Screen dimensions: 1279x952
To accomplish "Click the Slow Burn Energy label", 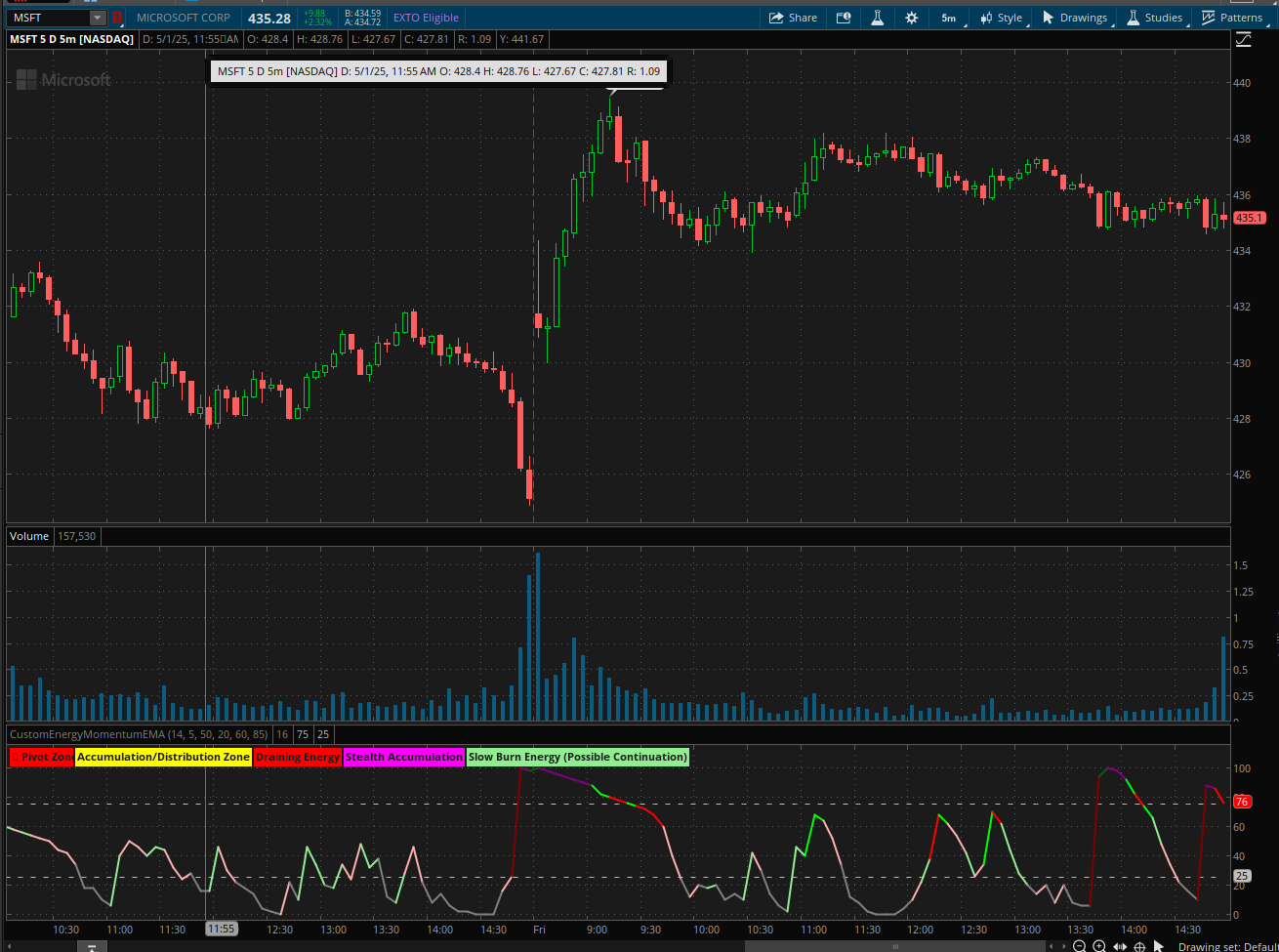I will (578, 757).
